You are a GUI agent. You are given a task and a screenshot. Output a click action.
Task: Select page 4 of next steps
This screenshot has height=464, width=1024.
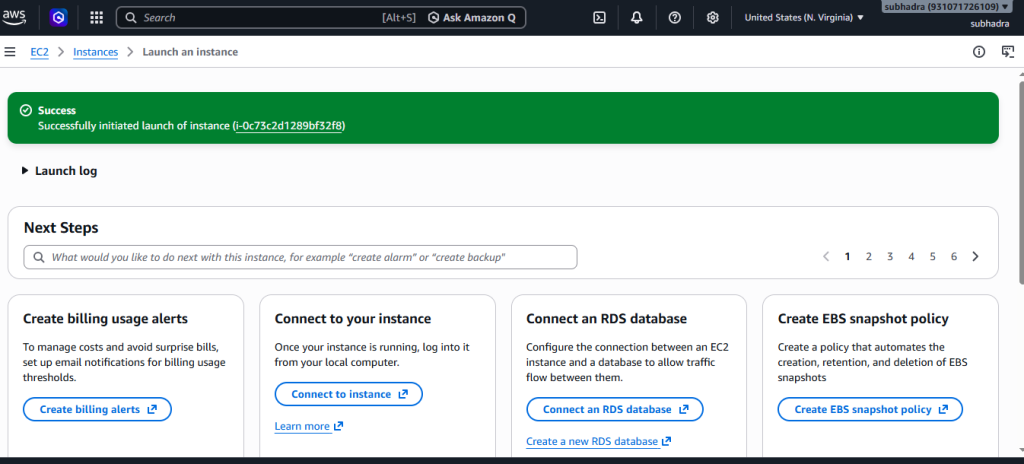(x=911, y=256)
